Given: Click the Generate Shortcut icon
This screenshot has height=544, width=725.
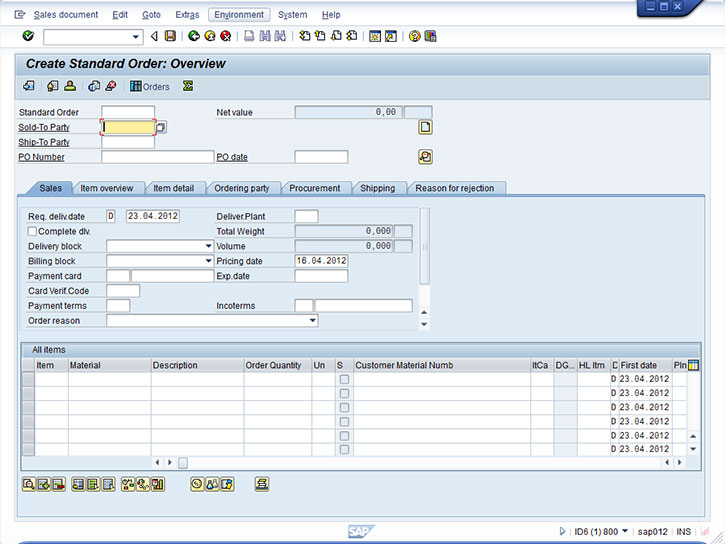Looking at the screenshot, I should (391, 36).
